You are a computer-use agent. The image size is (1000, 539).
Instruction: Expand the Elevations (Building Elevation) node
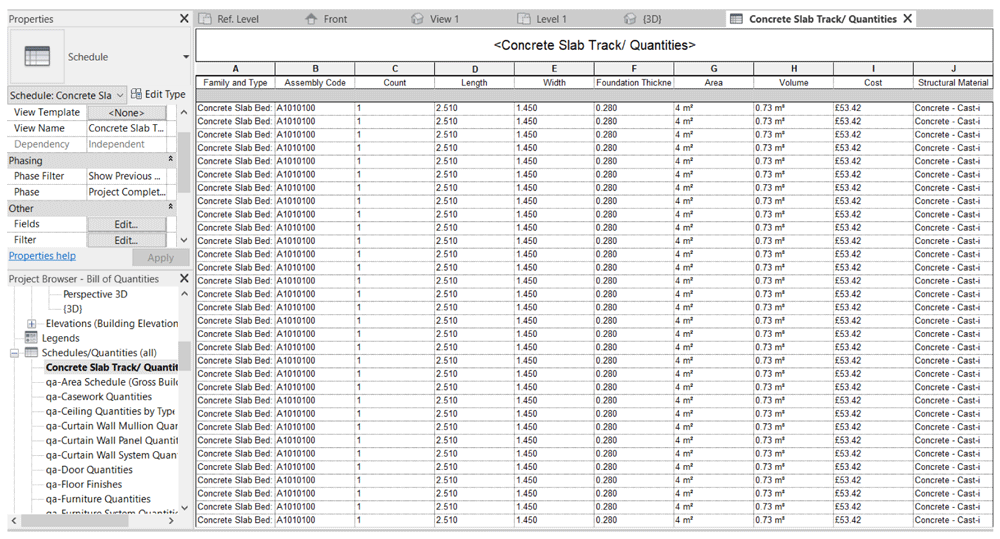pos(31,323)
